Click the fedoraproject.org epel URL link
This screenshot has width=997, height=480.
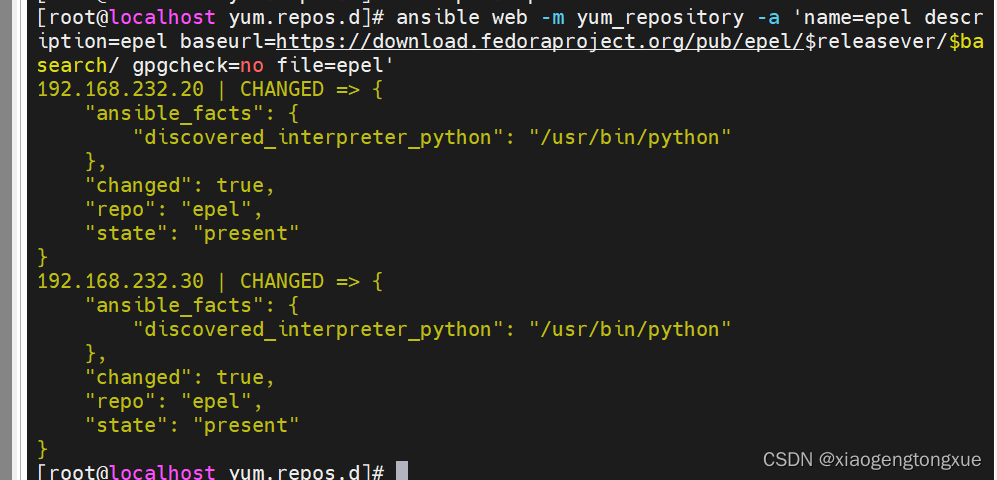point(540,42)
